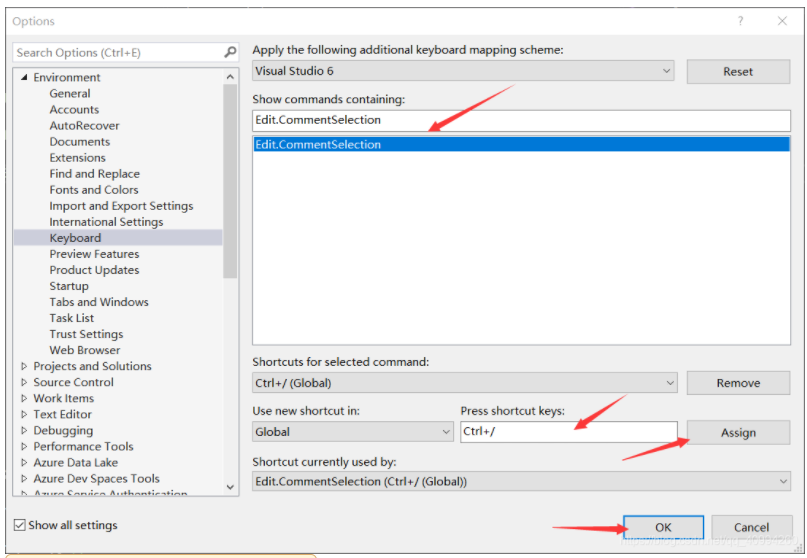The height and width of the screenshot is (558, 807).
Task: Confirm the dialog with OK
Action: (663, 527)
